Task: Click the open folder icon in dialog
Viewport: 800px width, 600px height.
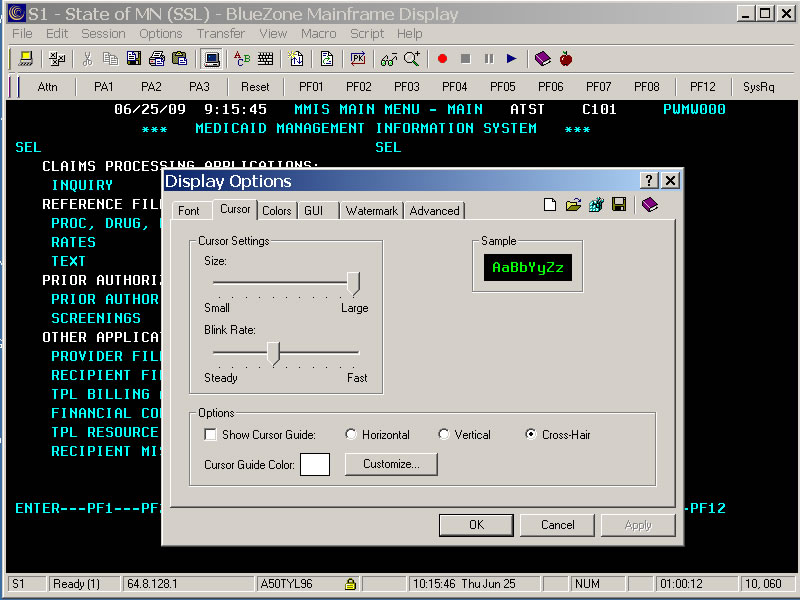Action: tap(573, 206)
